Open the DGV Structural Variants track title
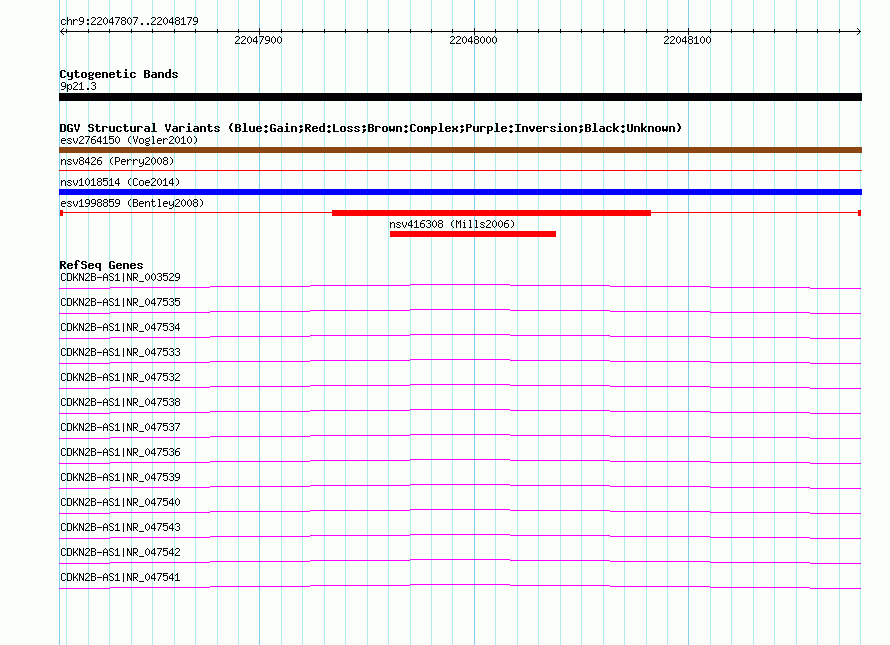 click(x=371, y=128)
